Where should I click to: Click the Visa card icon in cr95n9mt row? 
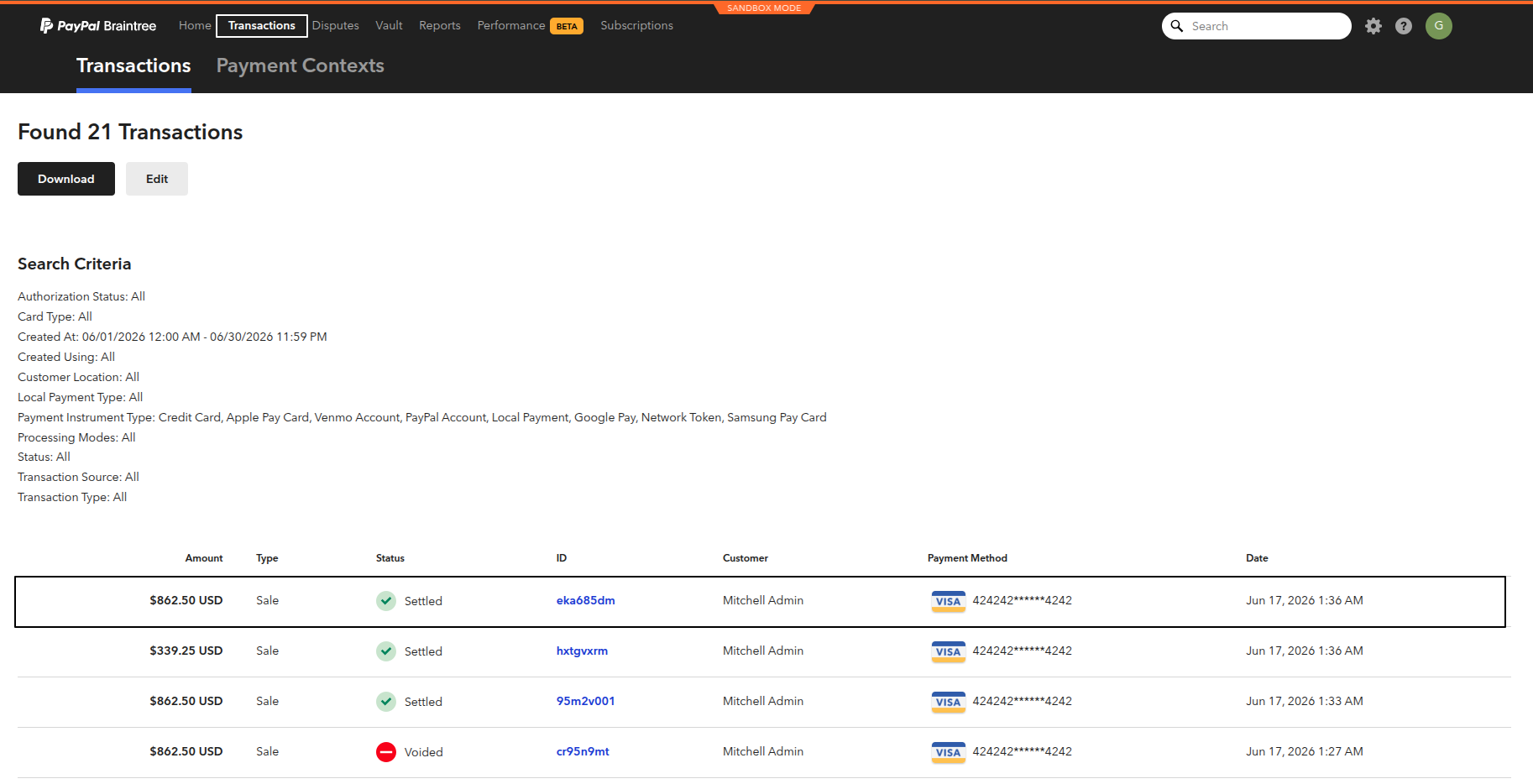pos(949,752)
